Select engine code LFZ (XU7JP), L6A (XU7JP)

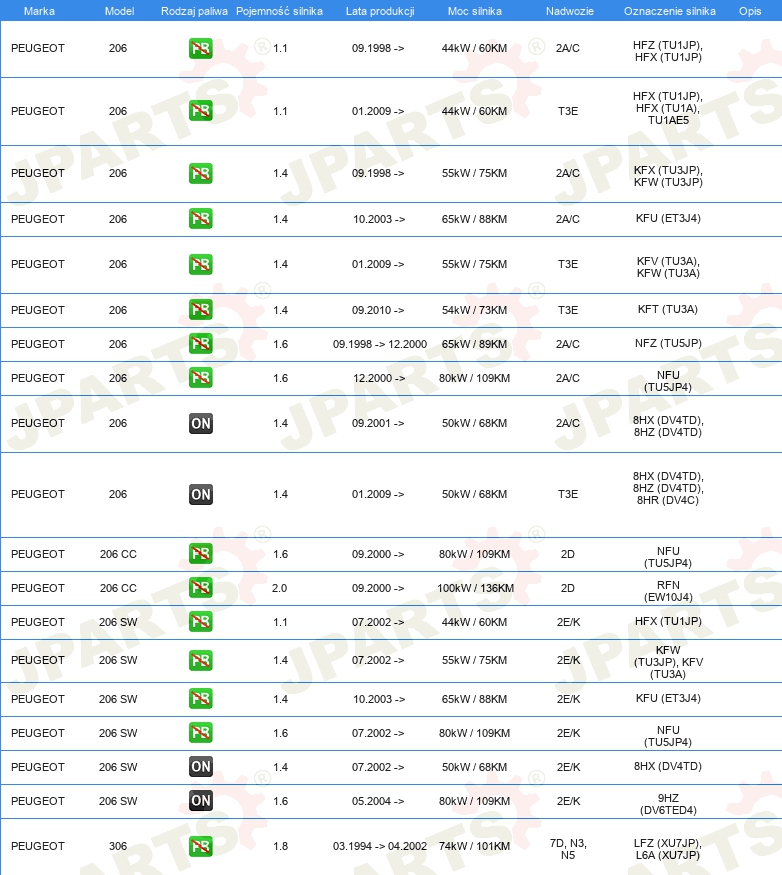point(668,849)
